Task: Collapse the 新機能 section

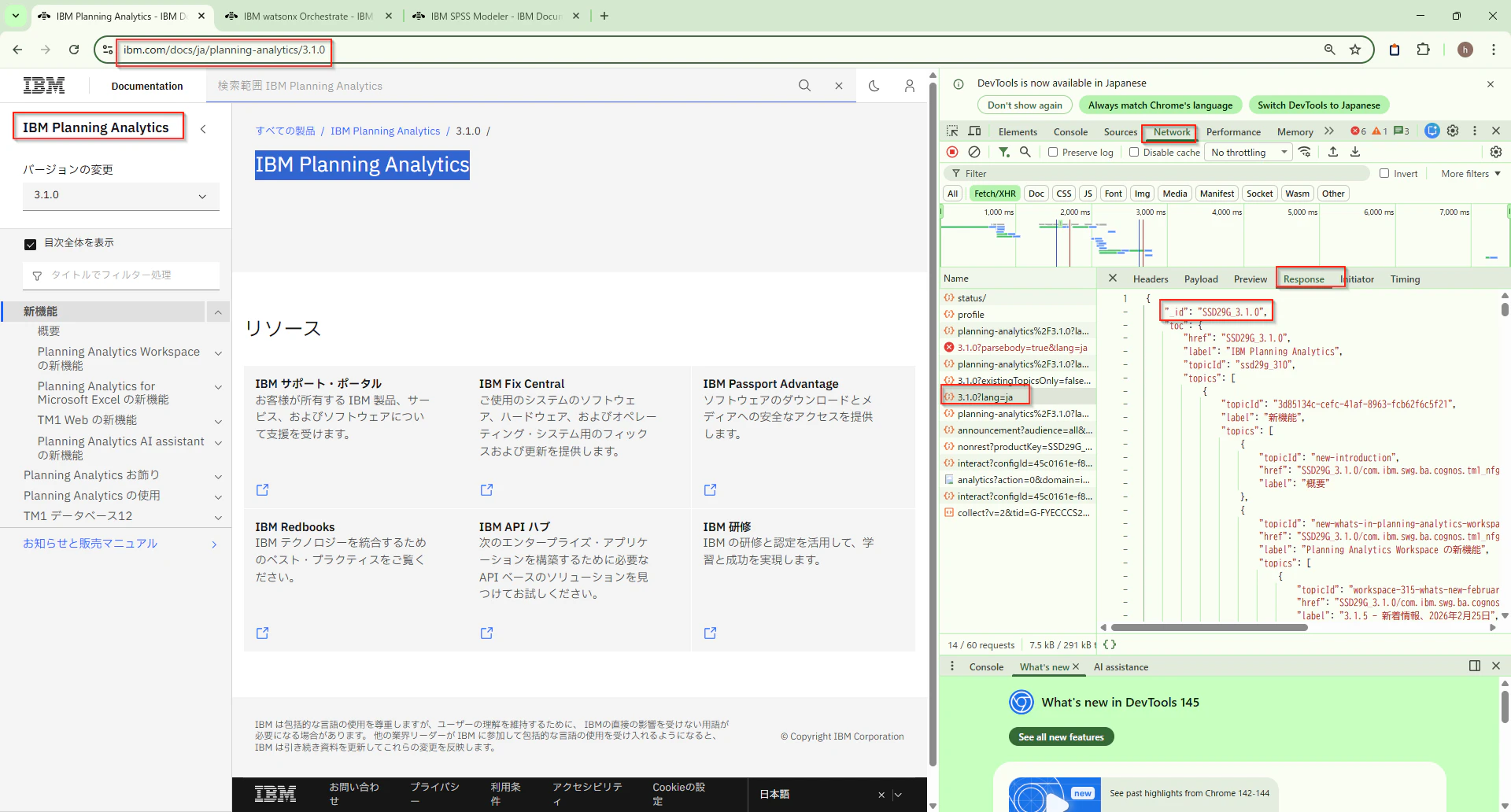Action: click(x=218, y=312)
